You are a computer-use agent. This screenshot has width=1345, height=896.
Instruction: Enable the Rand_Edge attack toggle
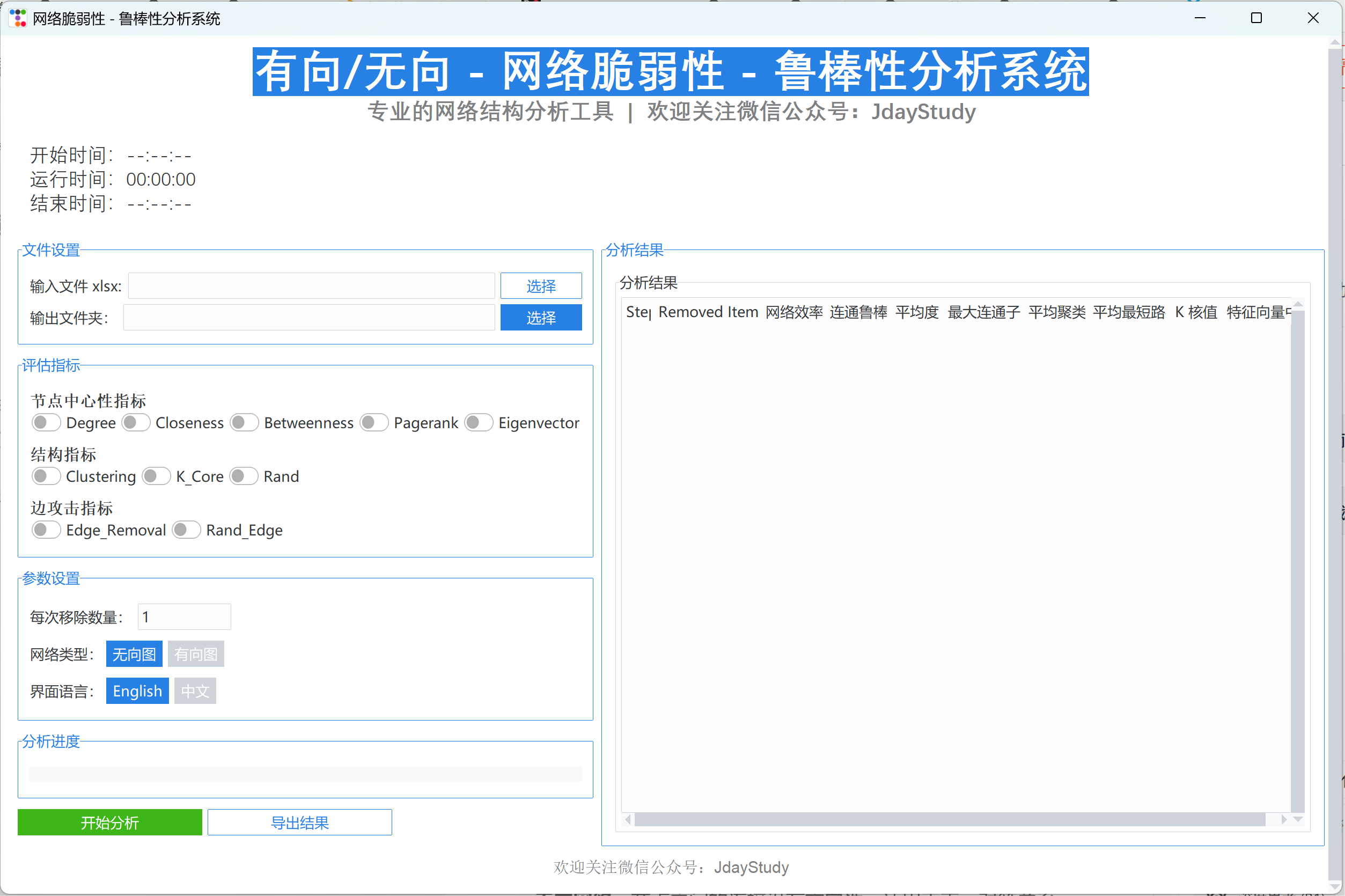(186, 530)
